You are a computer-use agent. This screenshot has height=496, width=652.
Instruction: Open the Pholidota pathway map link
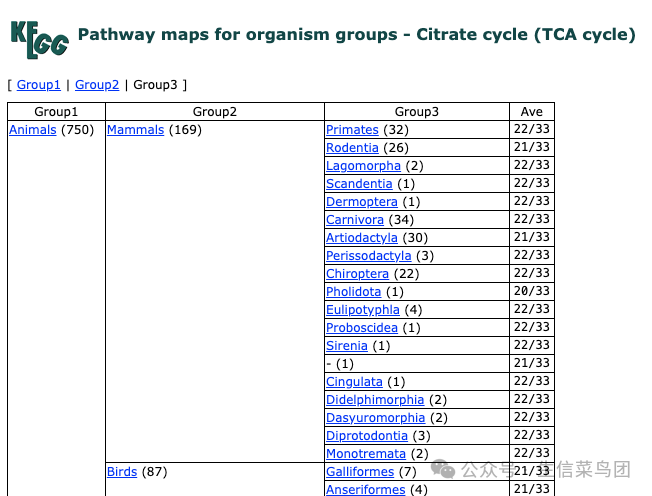point(353,291)
